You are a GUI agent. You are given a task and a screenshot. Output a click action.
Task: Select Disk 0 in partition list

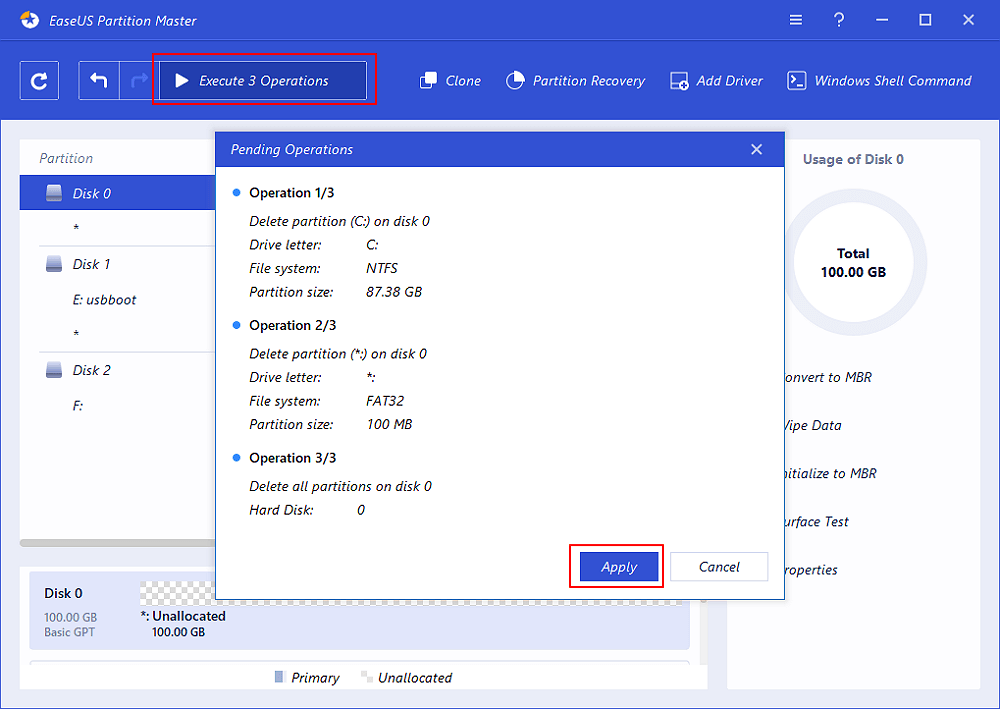pyautogui.click(x=91, y=193)
